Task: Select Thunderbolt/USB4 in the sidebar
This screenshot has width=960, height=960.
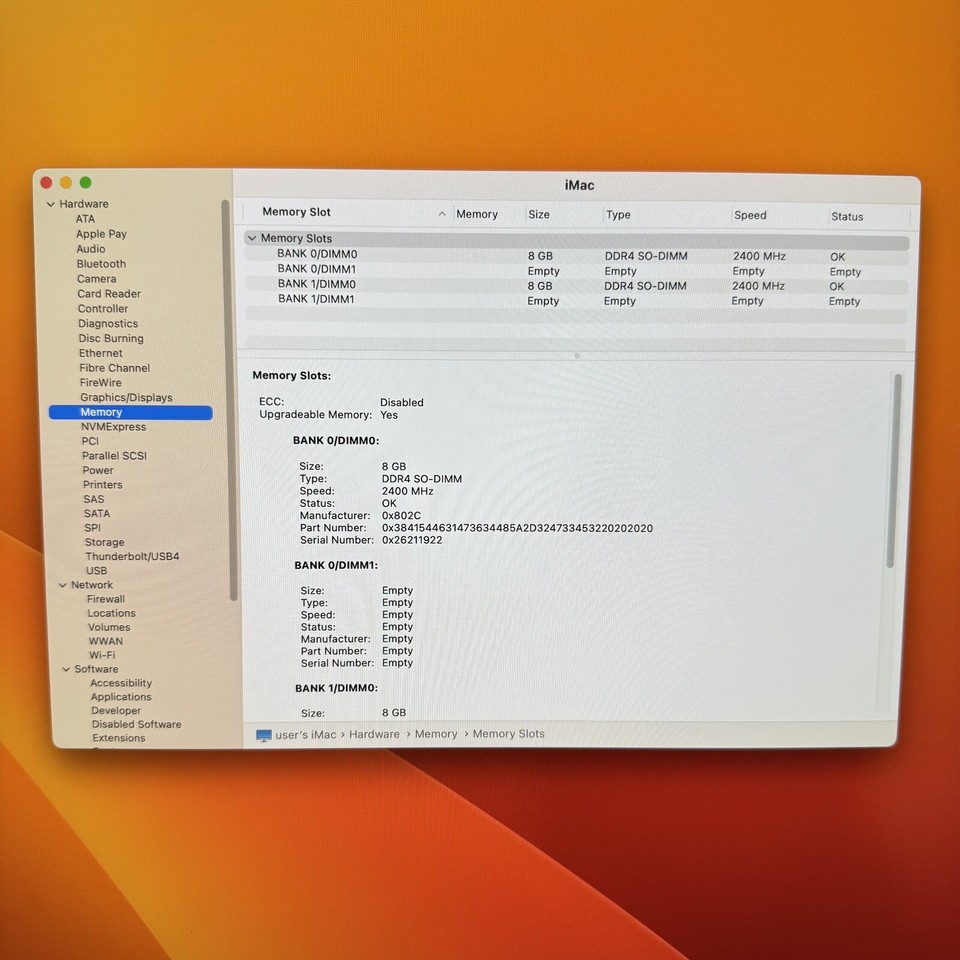Action: point(132,556)
